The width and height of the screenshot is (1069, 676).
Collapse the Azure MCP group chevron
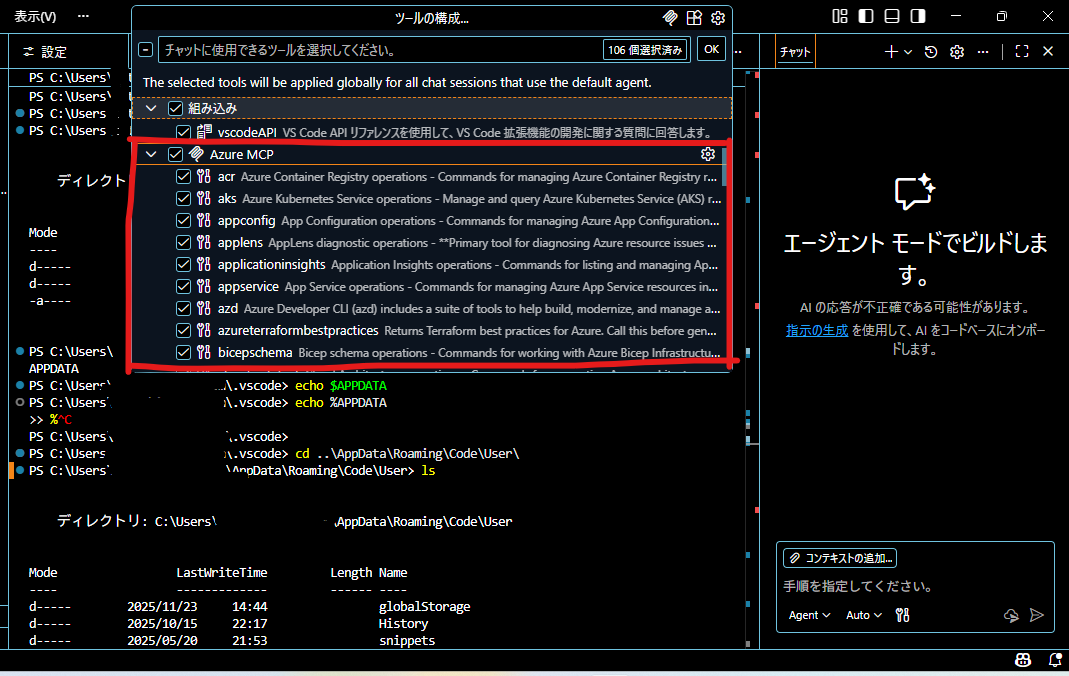pyautogui.click(x=151, y=155)
